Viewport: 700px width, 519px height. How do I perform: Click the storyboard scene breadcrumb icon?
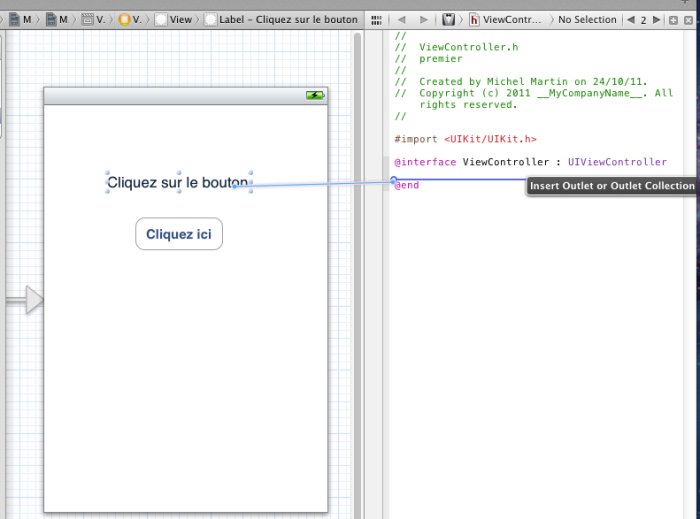click(88, 19)
